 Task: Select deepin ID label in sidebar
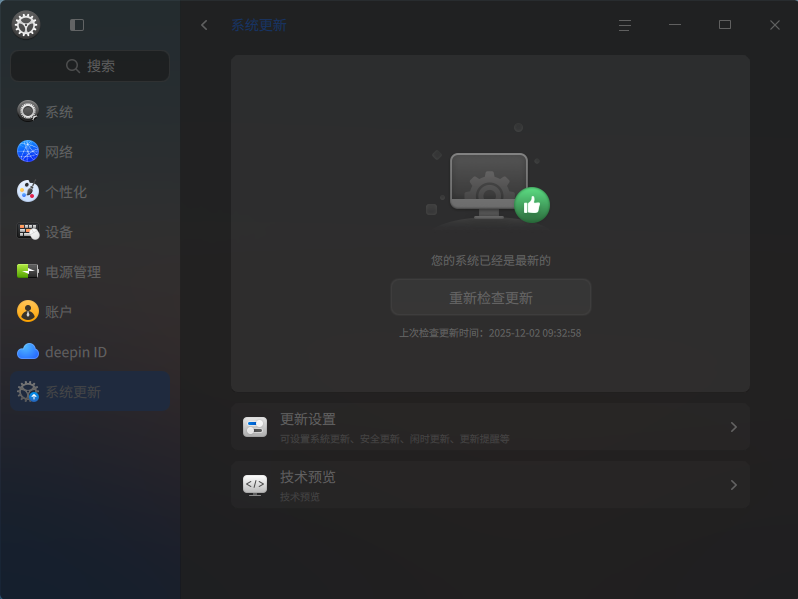pos(76,352)
